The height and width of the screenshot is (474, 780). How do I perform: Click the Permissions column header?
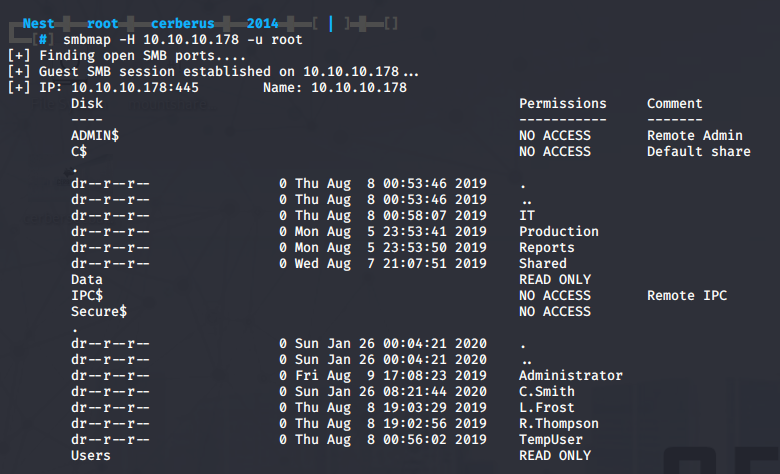pos(563,103)
